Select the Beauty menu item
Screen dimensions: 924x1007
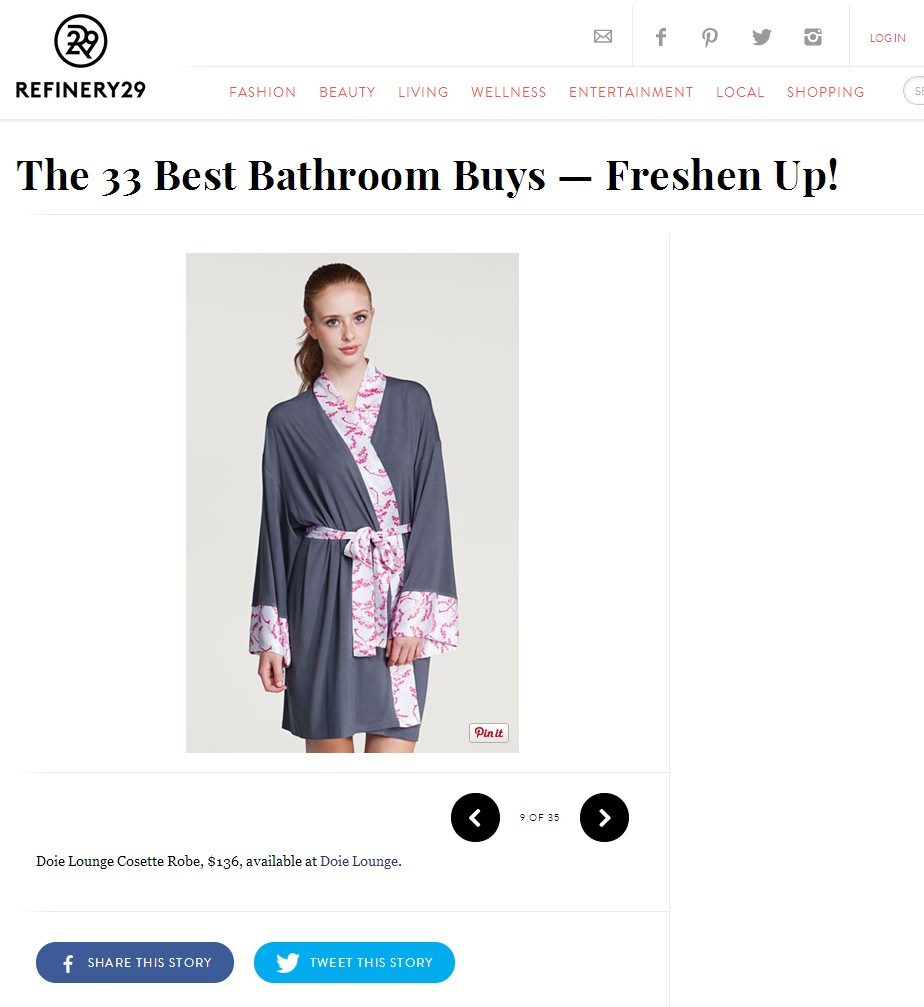pyautogui.click(x=347, y=92)
